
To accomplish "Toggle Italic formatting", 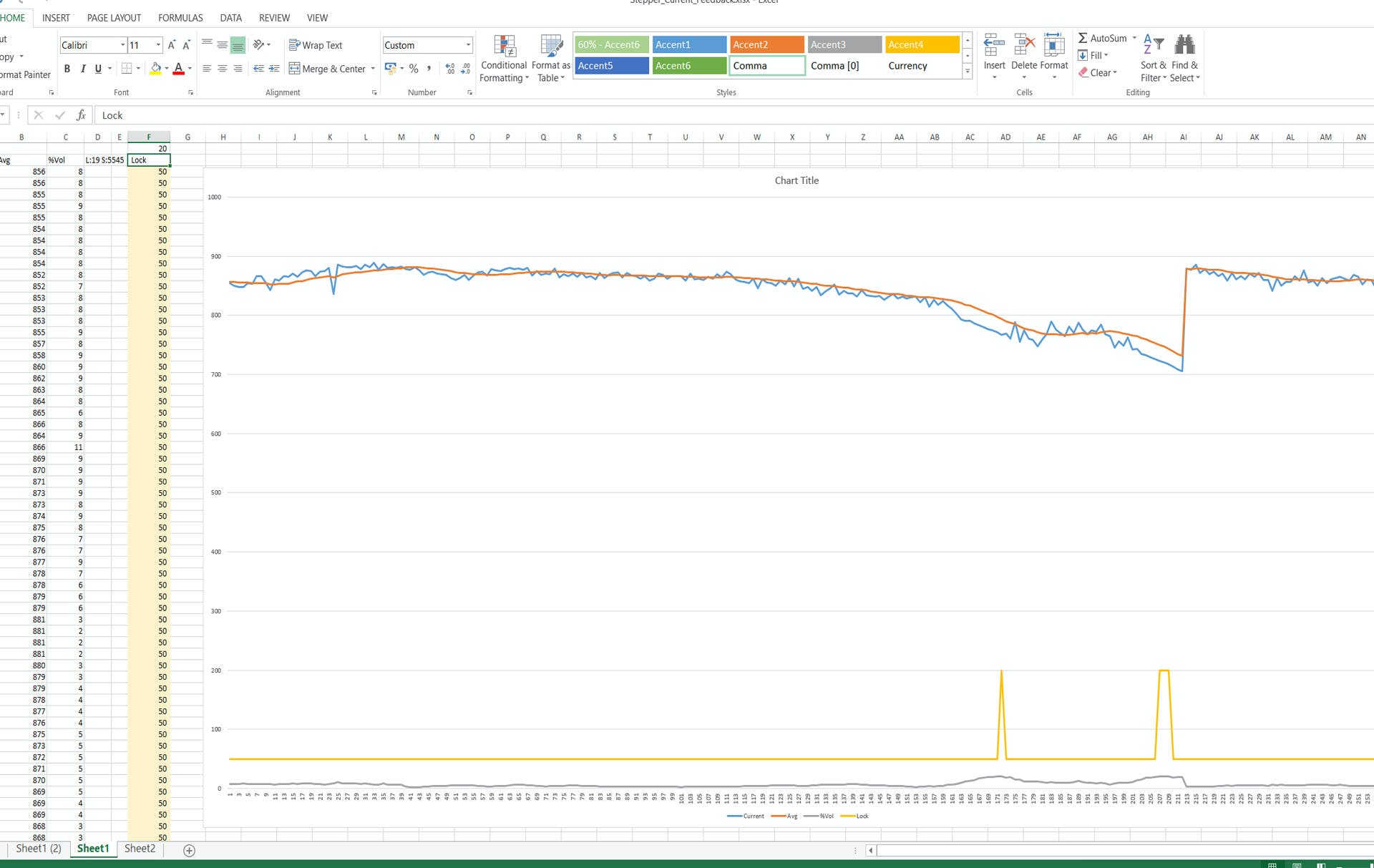I will pos(83,69).
